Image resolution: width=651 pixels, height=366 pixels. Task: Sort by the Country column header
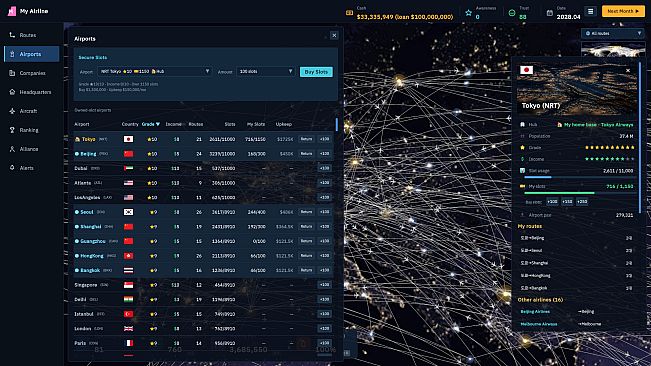coord(130,124)
